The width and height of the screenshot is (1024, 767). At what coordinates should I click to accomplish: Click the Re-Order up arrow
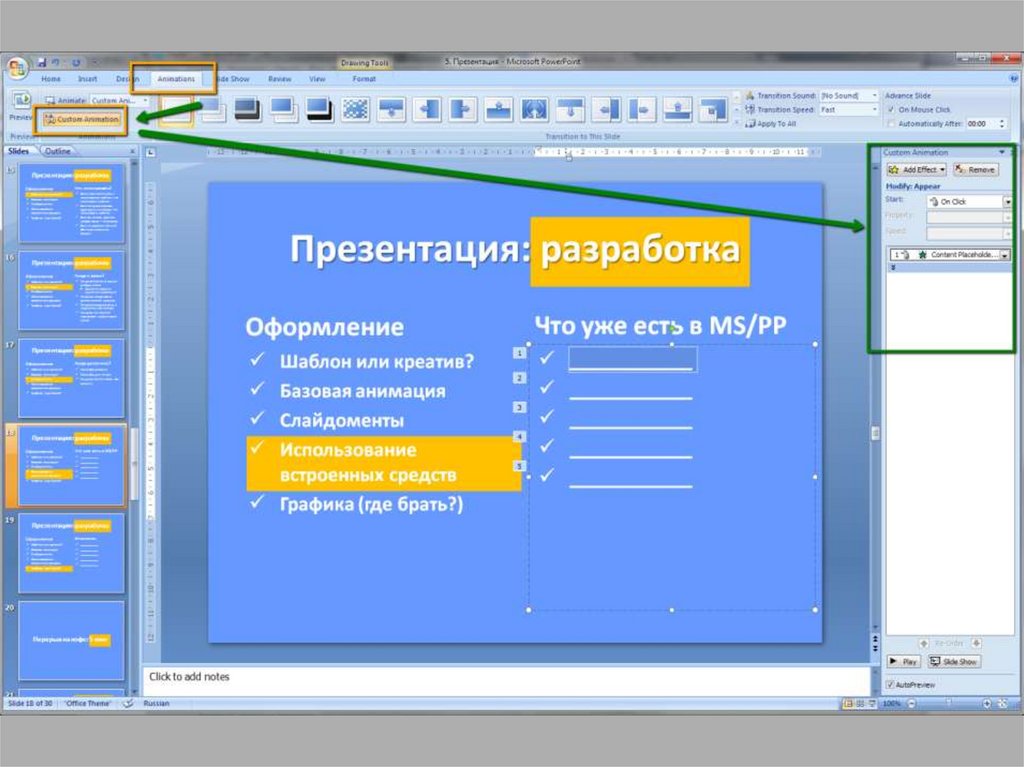(x=923, y=644)
